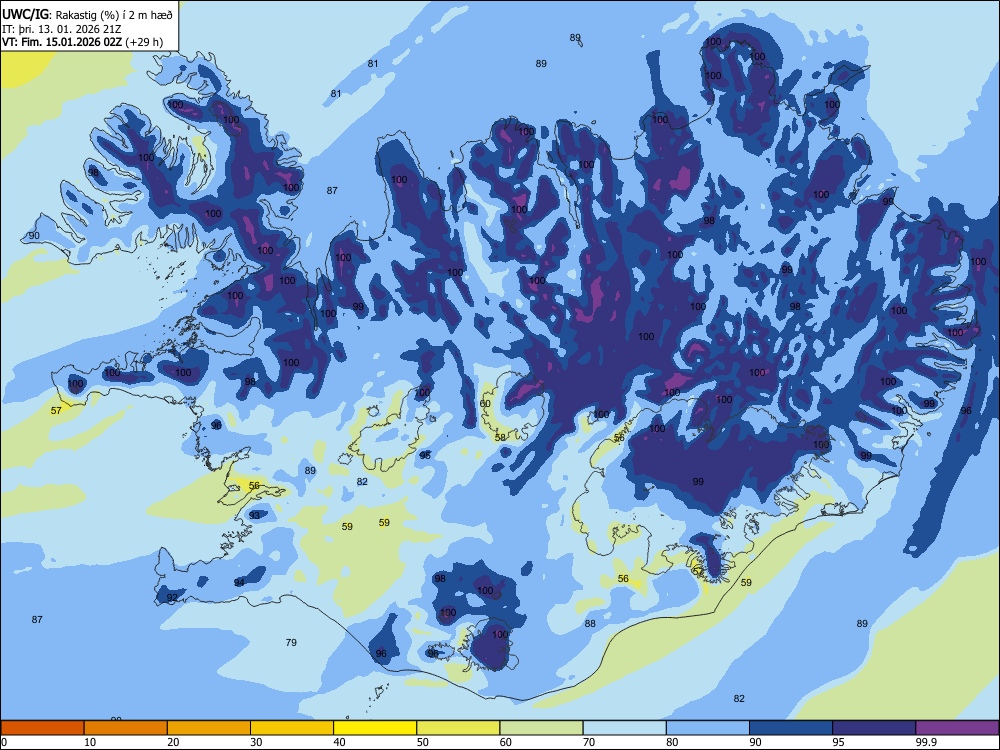Screen dimensions: 1000x750
Task: Click the '95' legend scale label
Action: click(x=838, y=742)
